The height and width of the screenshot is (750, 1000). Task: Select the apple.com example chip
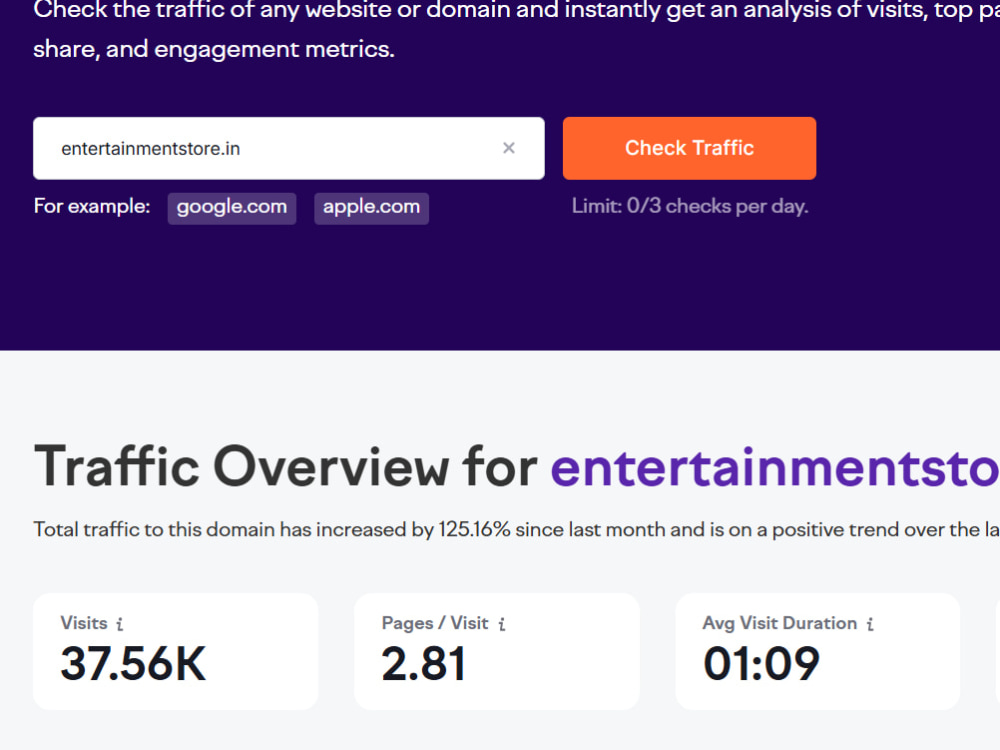371,208
